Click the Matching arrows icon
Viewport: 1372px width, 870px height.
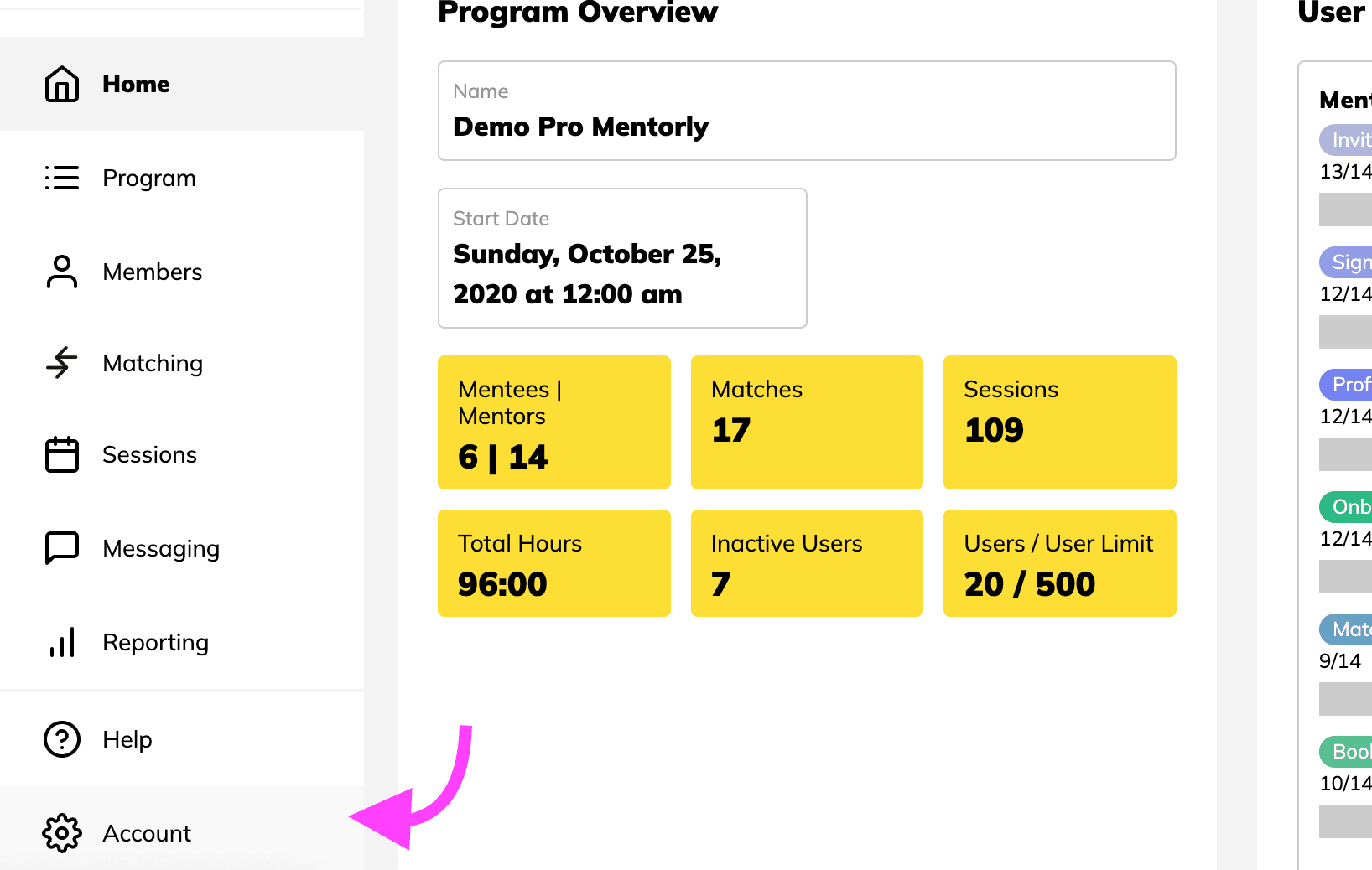tap(61, 363)
